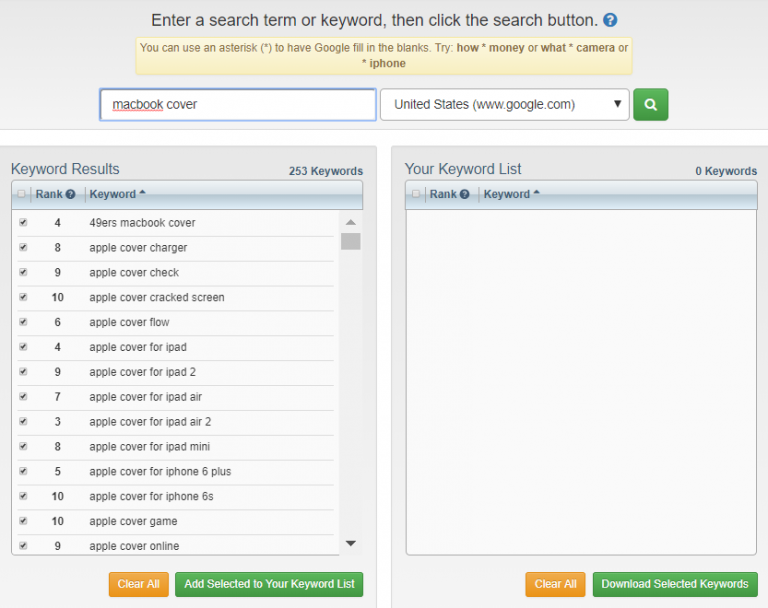Toggle checkbox for "apple cover for ipad"
Screen dimensions: 768x608
23,347
